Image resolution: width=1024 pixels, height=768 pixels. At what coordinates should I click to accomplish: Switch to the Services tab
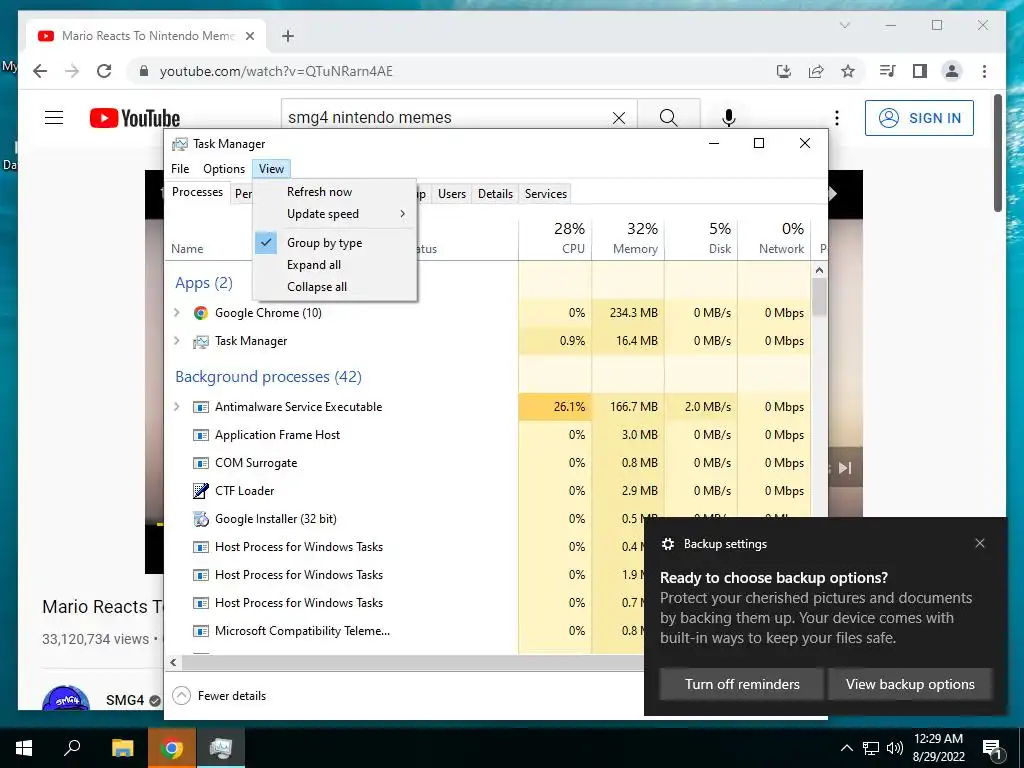pyautogui.click(x=545, y=194)
